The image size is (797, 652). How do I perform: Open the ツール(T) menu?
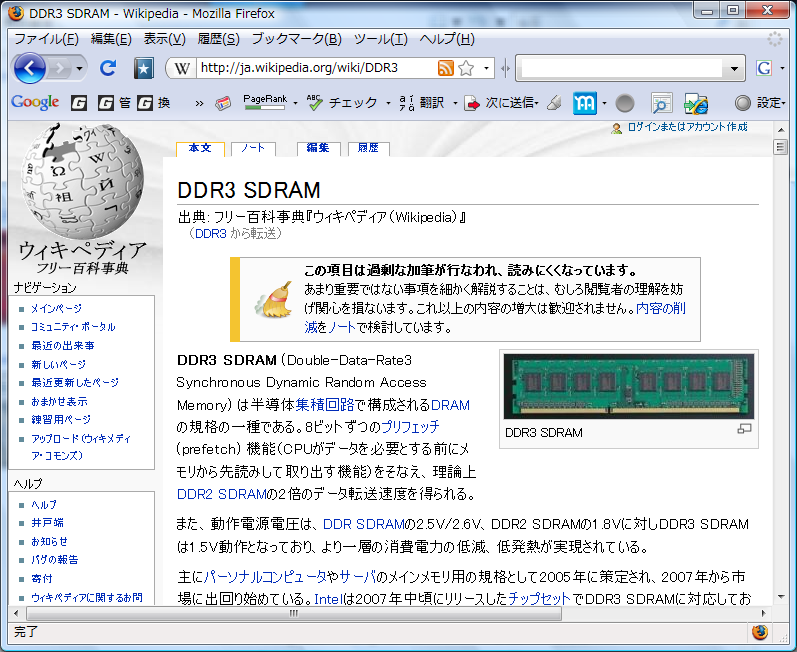coord(381,39)
